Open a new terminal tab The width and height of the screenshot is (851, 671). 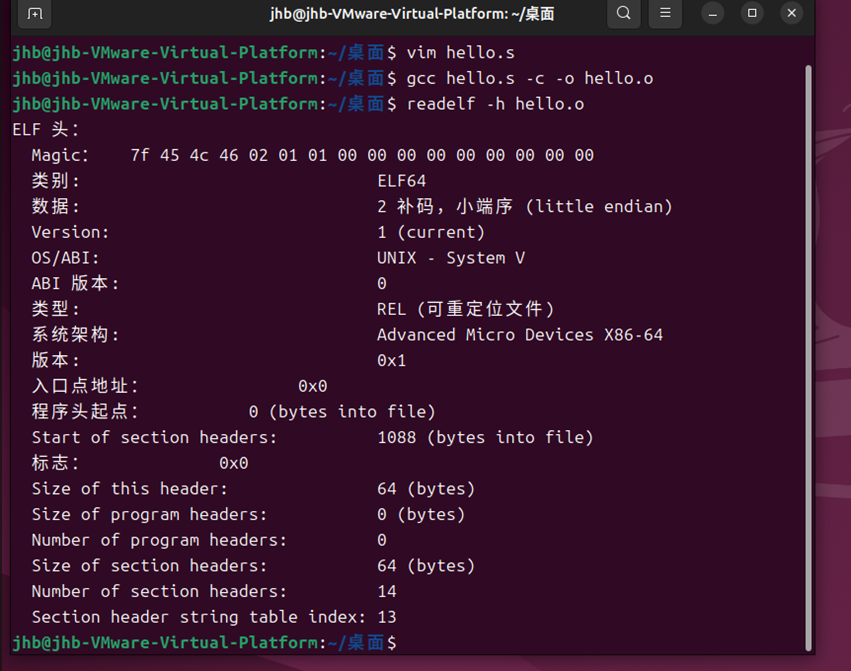[x=35, y=14]
